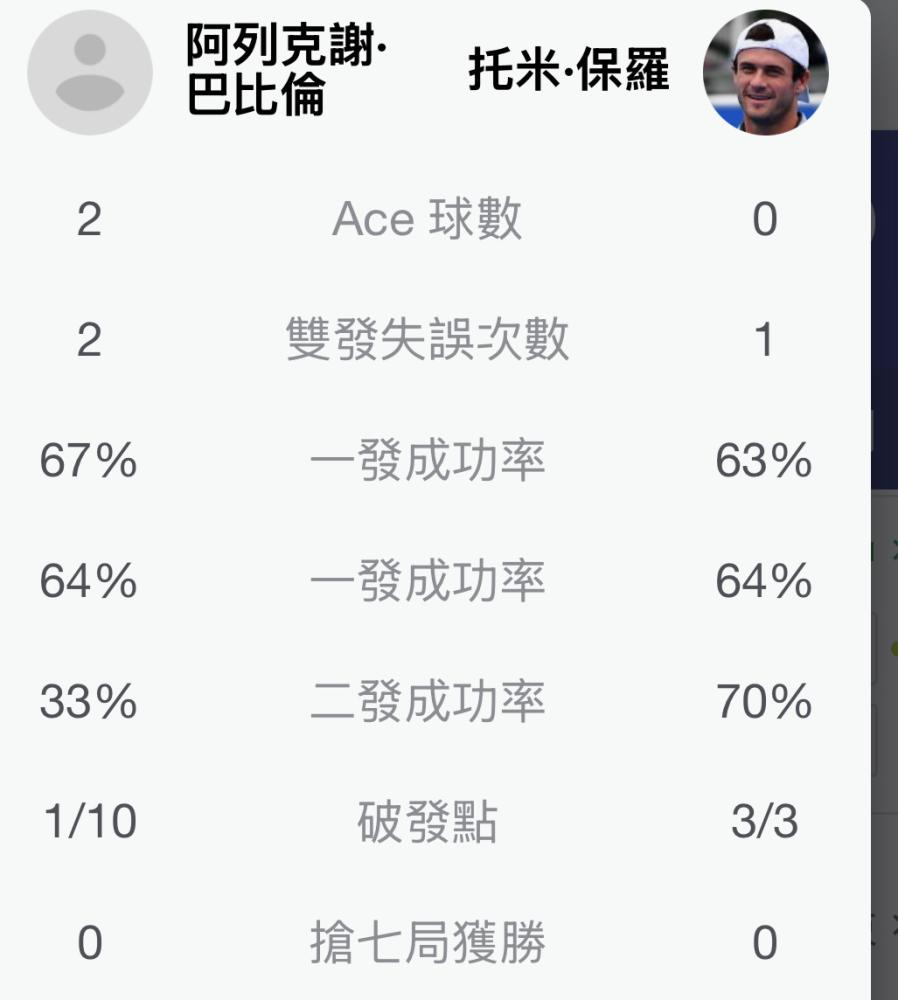Select the 二發成功率 stat label
This screenshot has height=1000, width=898.
pyautogui.click(x=427, y=701)
